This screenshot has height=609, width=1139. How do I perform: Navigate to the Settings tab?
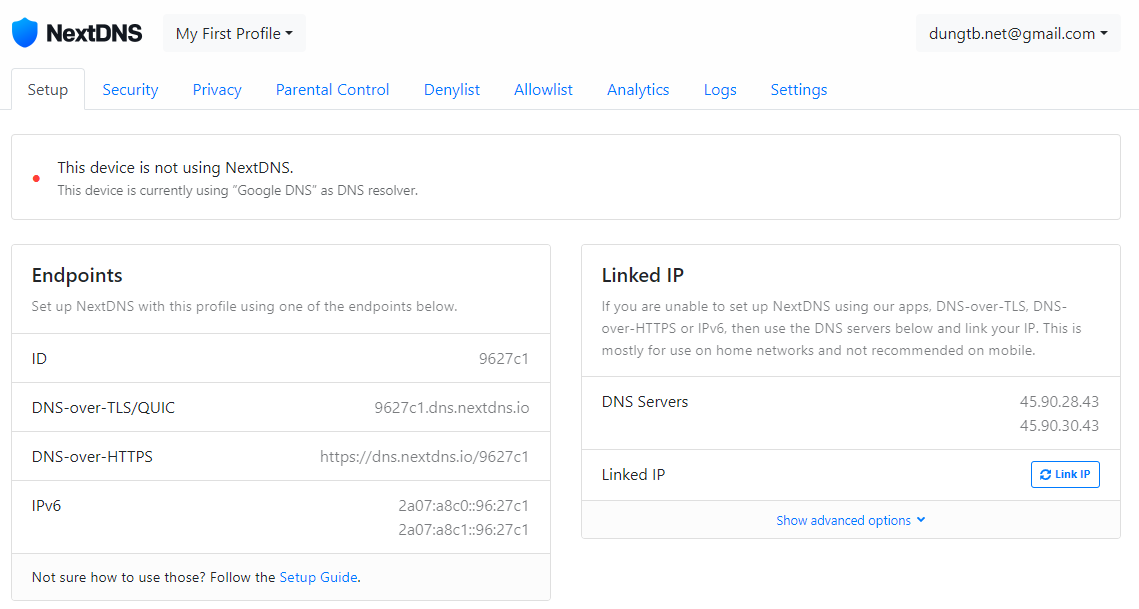[798, 90]
